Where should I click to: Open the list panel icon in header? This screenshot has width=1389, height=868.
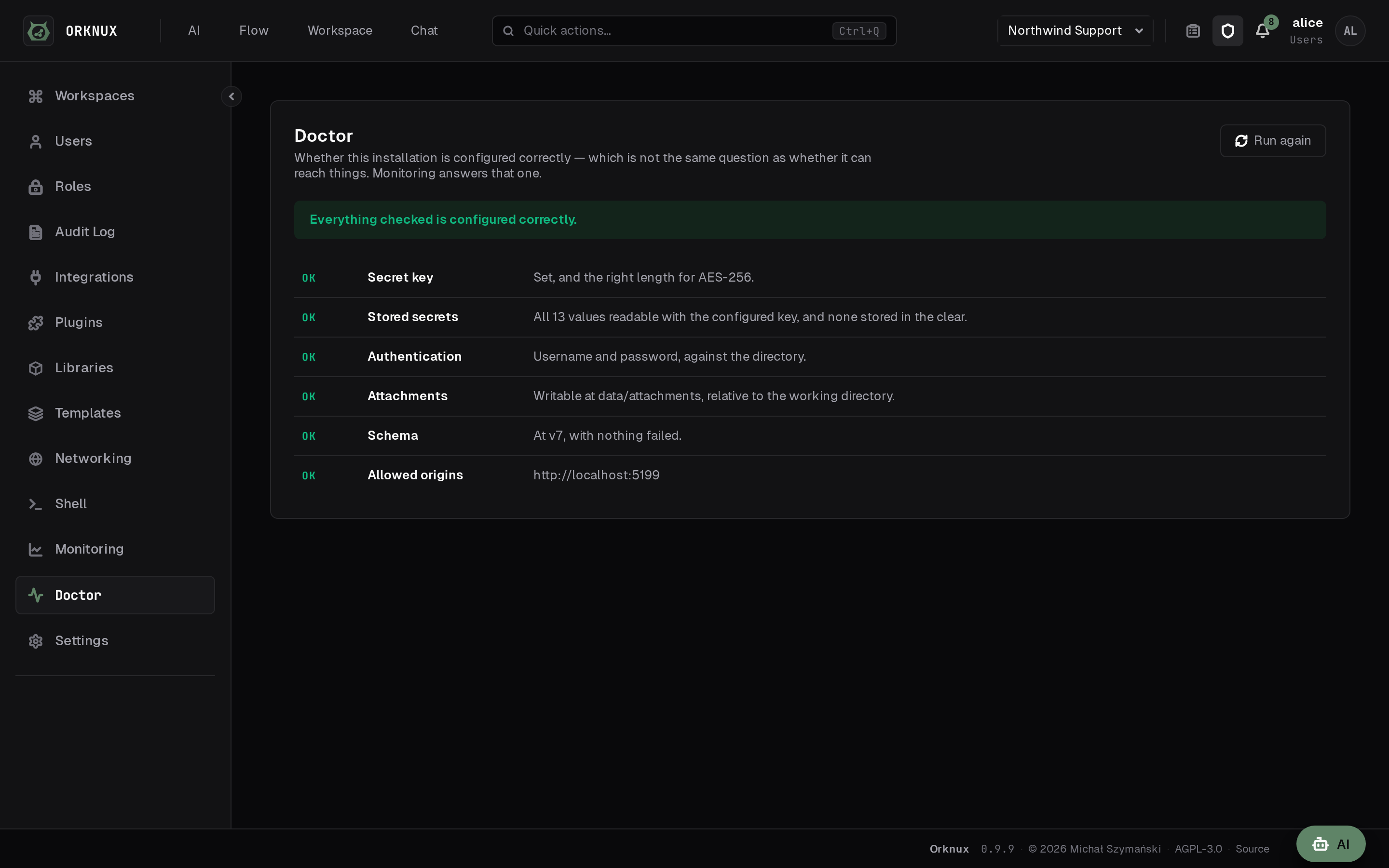[1193, 30]
